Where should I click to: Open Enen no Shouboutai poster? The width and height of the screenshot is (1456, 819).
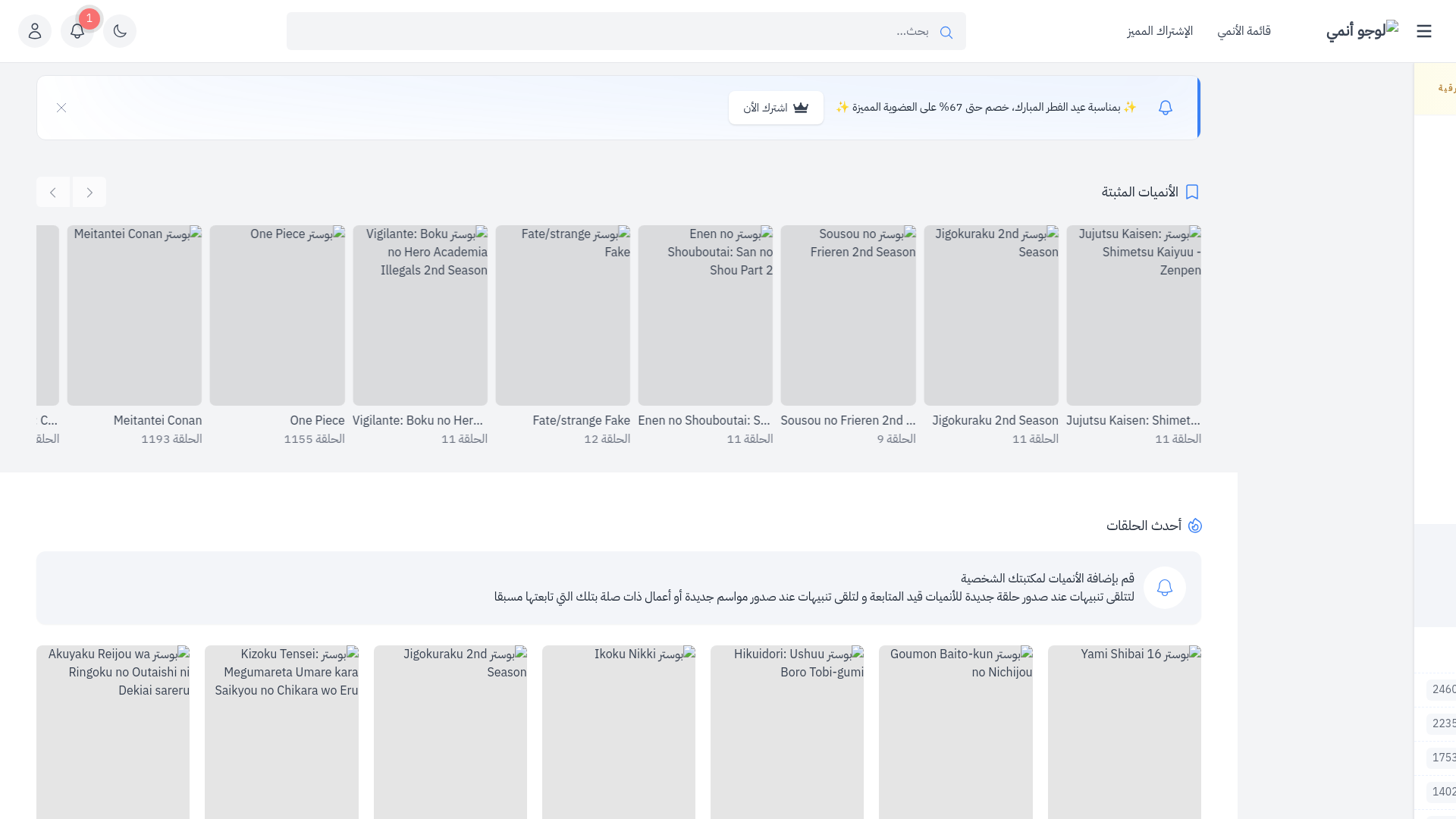(705, 315)
